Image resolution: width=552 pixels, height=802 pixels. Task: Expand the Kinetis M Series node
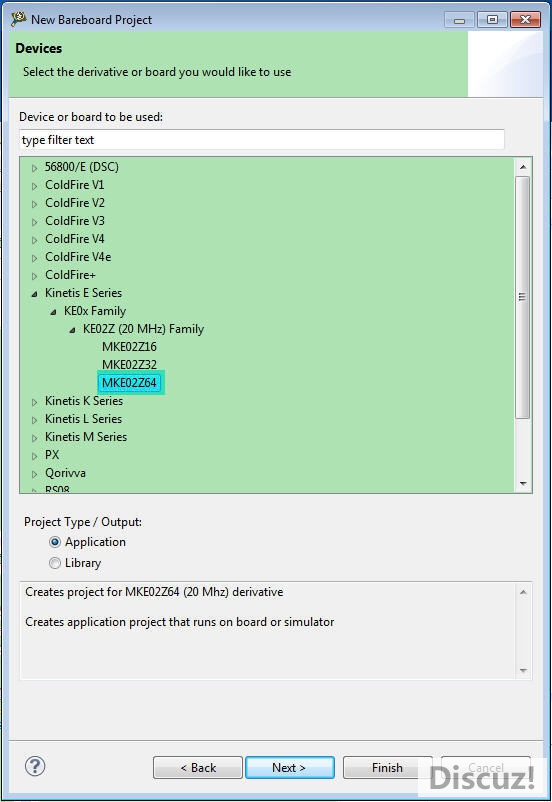click(x=35, y=438)
